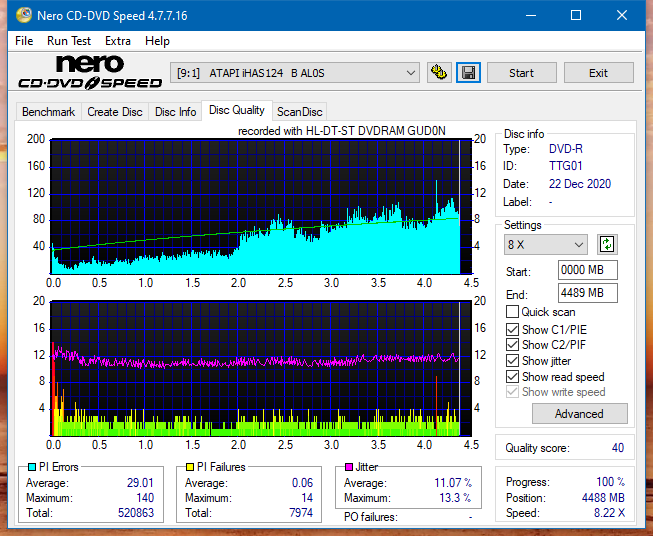Open the drive selection dropdown
This screenshot has width=653, height=536.
click(294, 73)
